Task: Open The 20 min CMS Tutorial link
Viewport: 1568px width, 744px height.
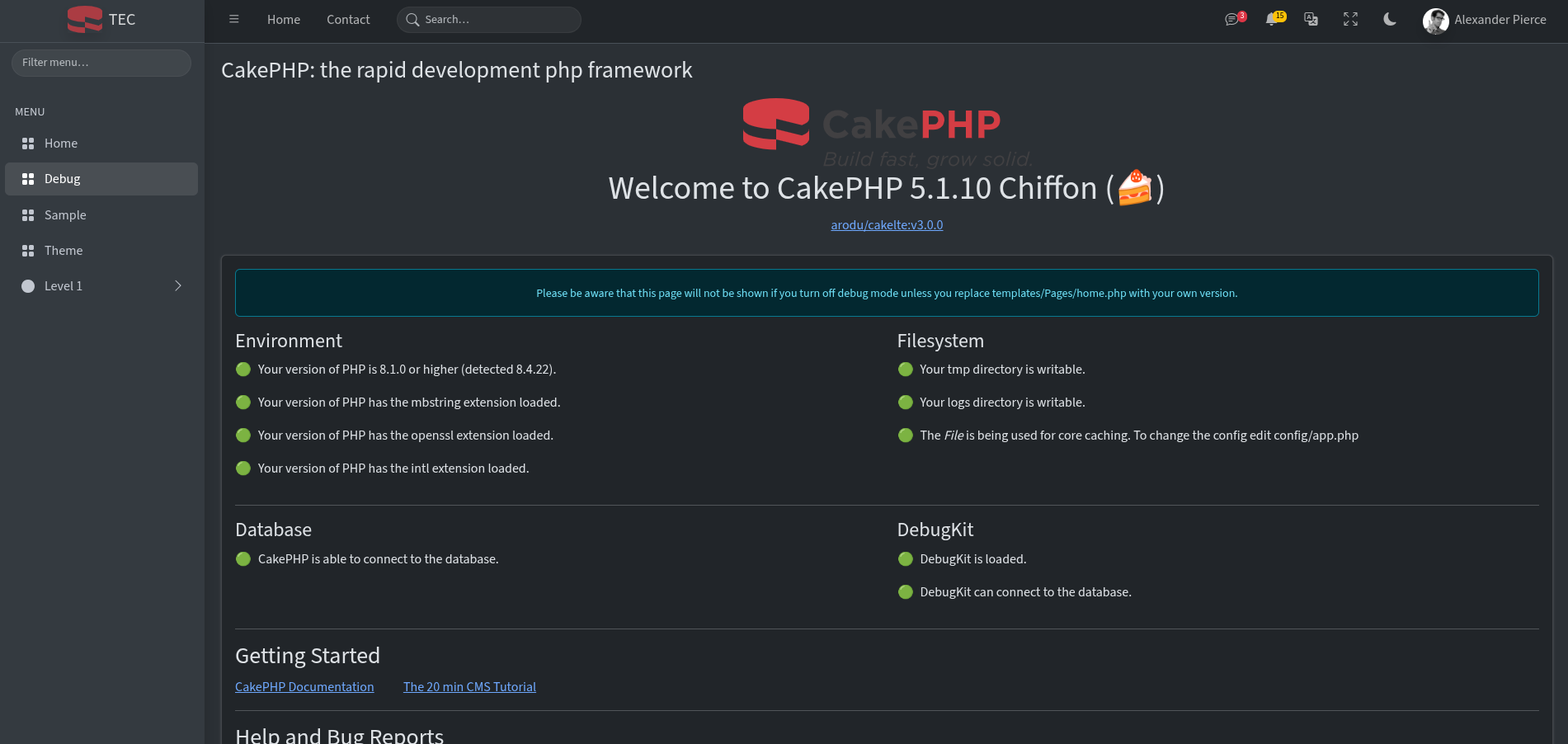Action: point(469,687)
